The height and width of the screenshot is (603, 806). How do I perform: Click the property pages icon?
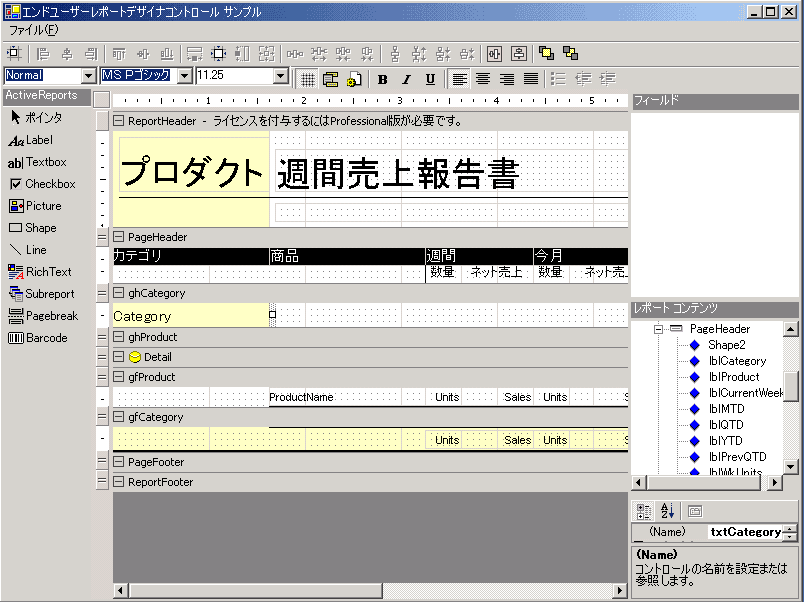click(x=694, y=511)
